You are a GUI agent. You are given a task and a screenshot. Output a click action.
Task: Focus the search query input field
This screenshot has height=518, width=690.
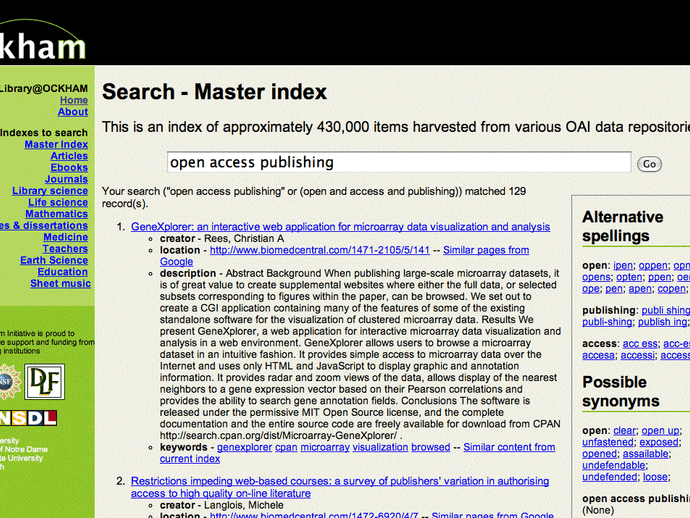pos(399,162)
